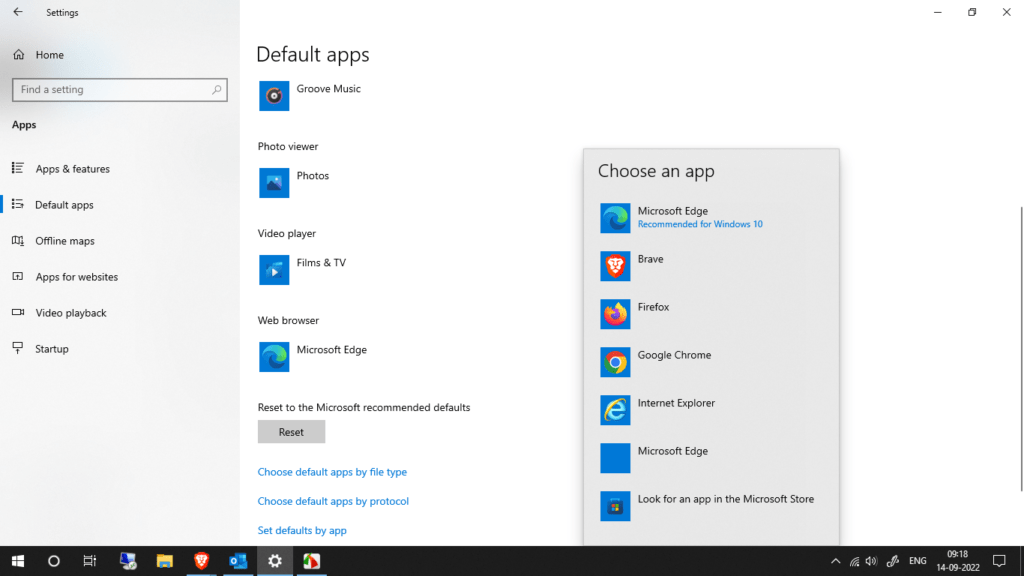Click the network tray icon
Viewport: 1024px width, 576px height.
[x=854, y=561]
